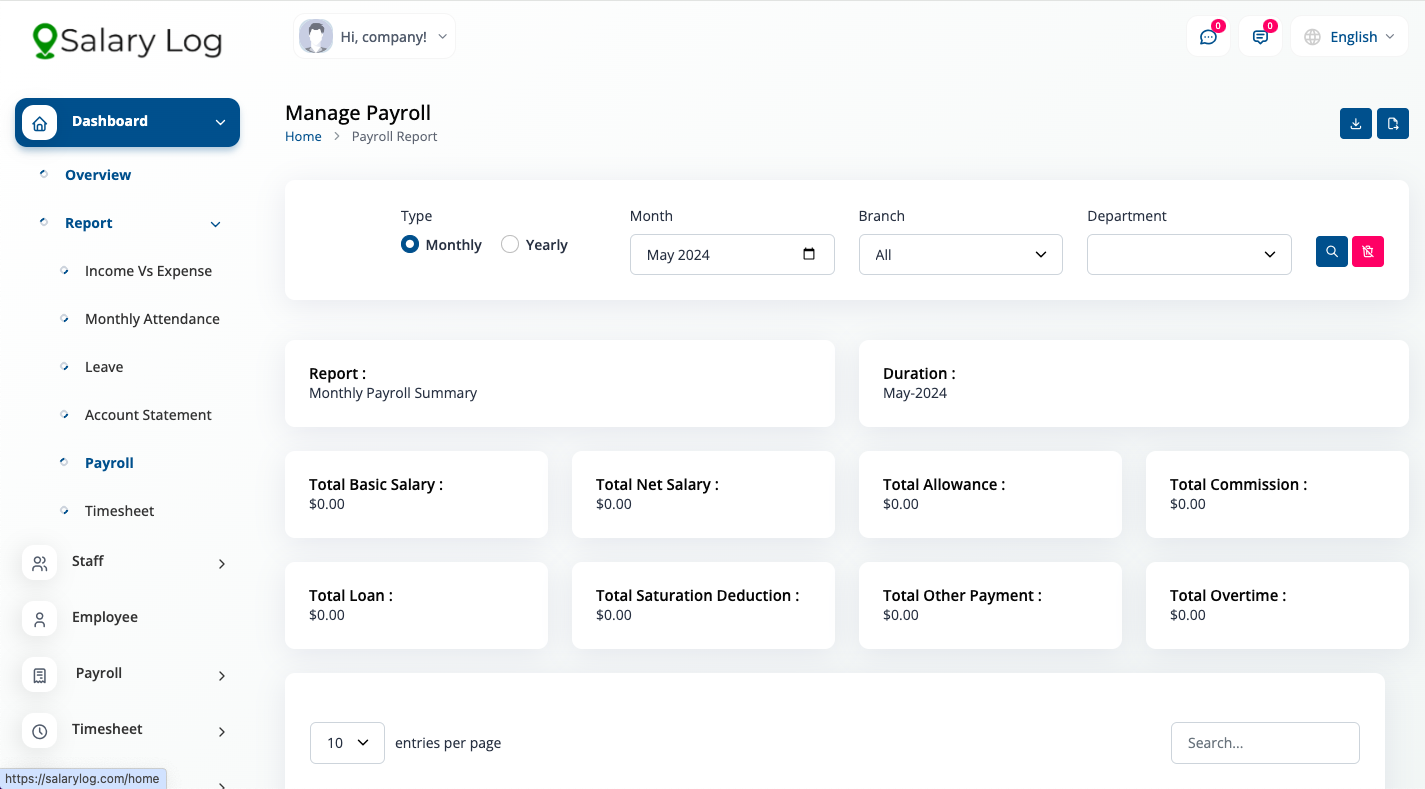Change the entries per page dropdown
This screenshot has width=1425, height=789.
[x=347, y=743]
